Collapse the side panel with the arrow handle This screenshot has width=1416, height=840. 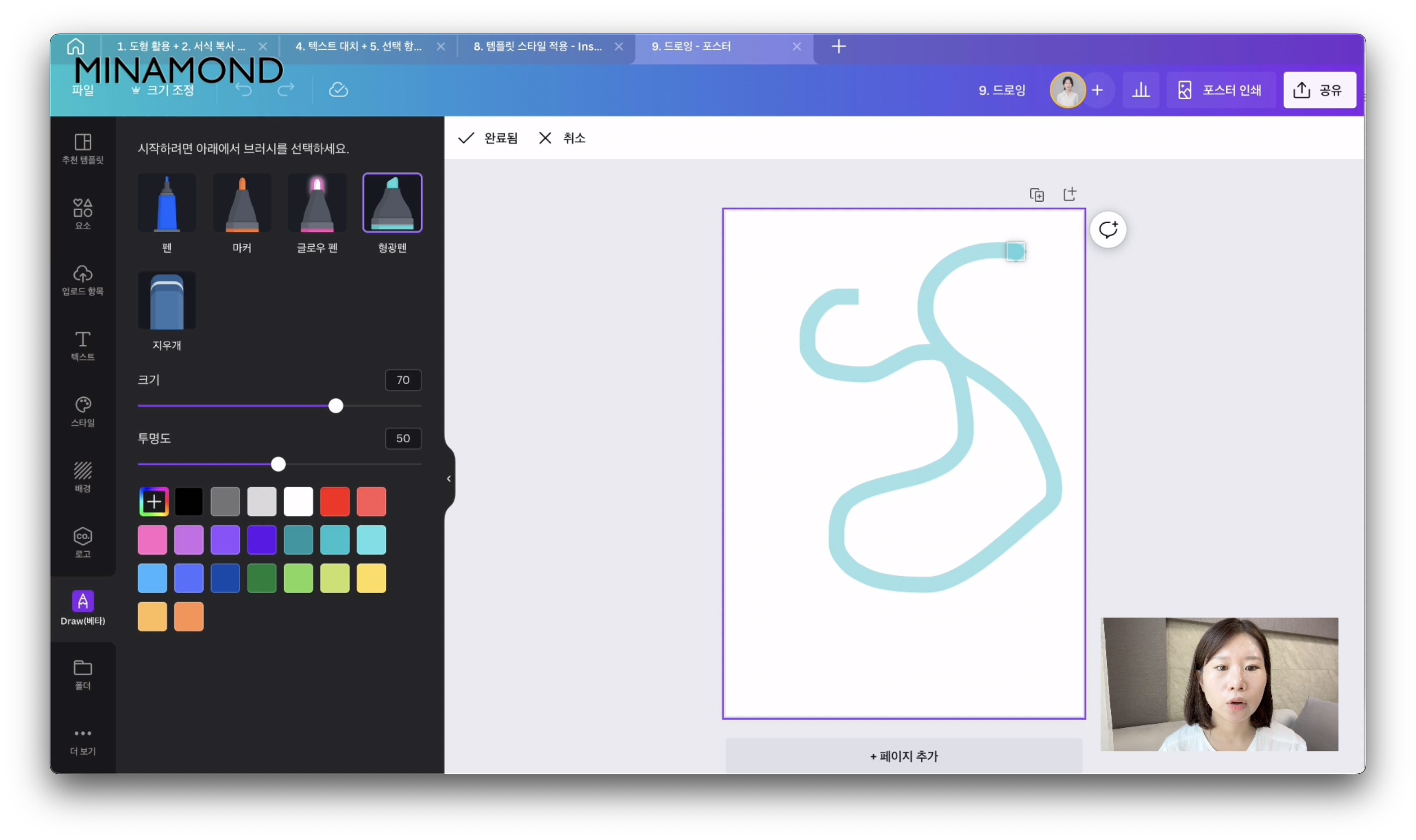coord(448,479)
